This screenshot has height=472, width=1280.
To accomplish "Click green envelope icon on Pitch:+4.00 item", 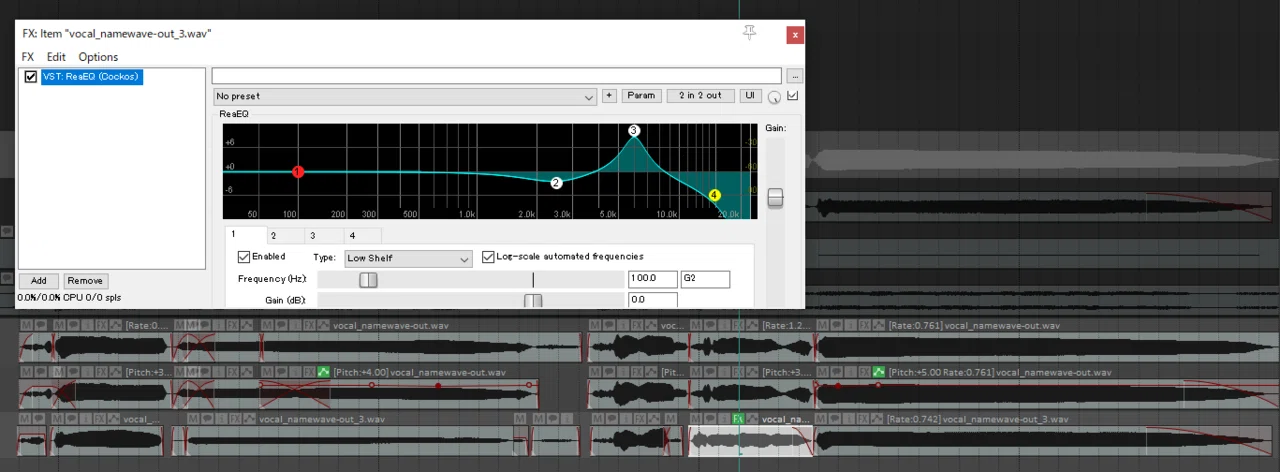I will tap(323, 372).
